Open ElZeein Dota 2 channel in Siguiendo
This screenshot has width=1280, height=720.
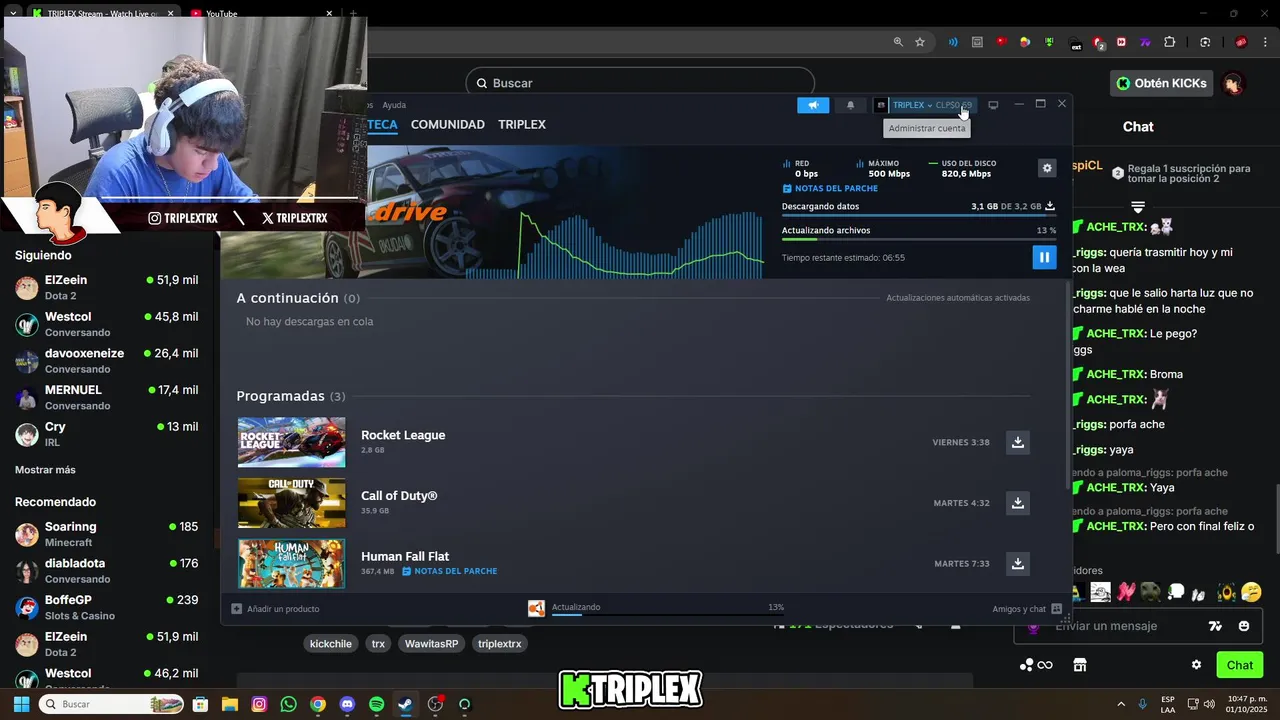coord(107,288)
